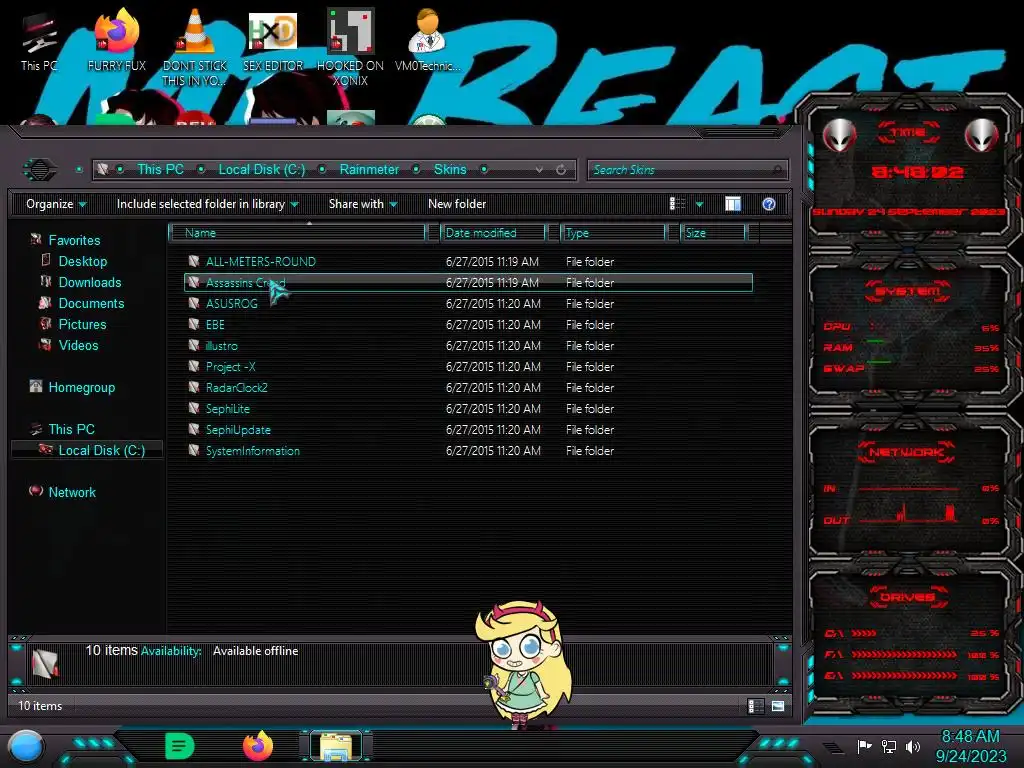
Task: Click the RadarClock2 folder icon
Action: (x=193, y=387)
